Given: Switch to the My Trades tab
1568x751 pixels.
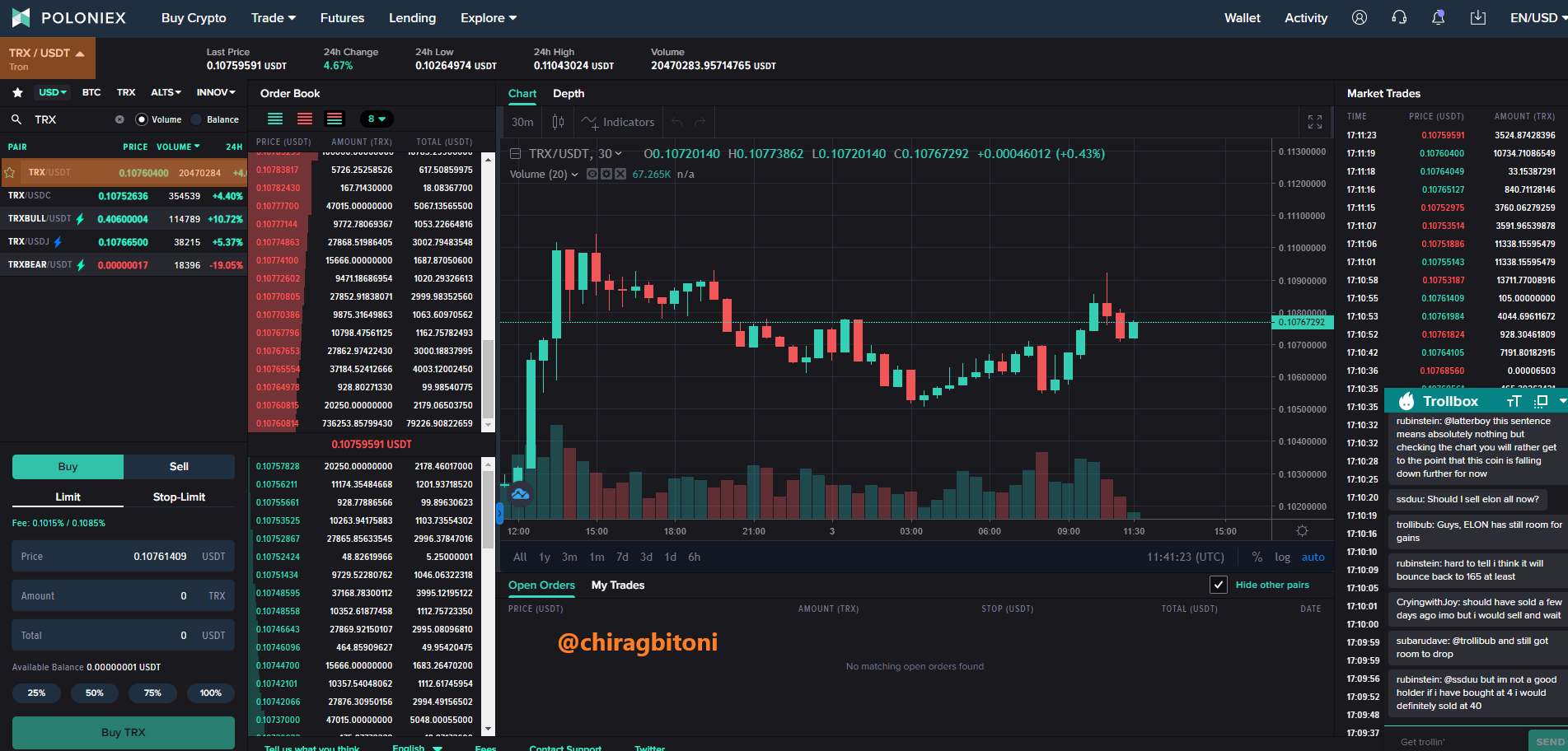Looking at the screenshot, I should pos(618,585).
